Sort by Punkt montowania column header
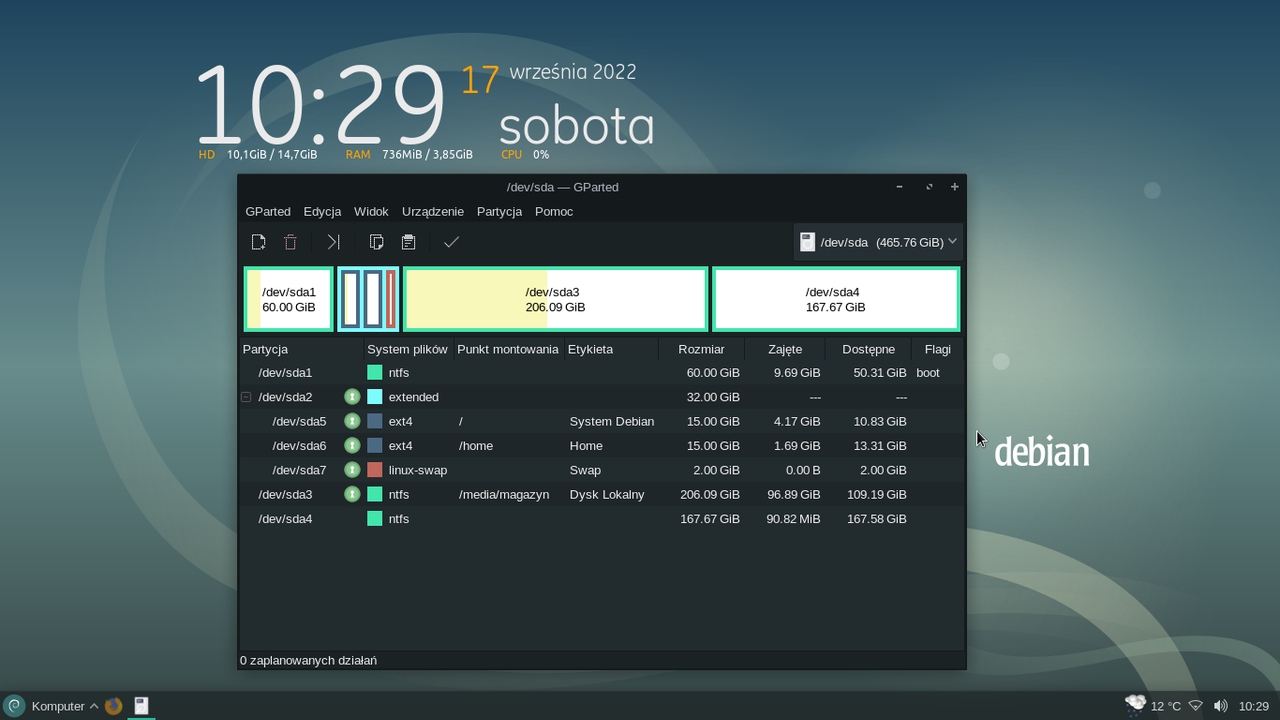The image size is (1280, 720). pos(508,349)
